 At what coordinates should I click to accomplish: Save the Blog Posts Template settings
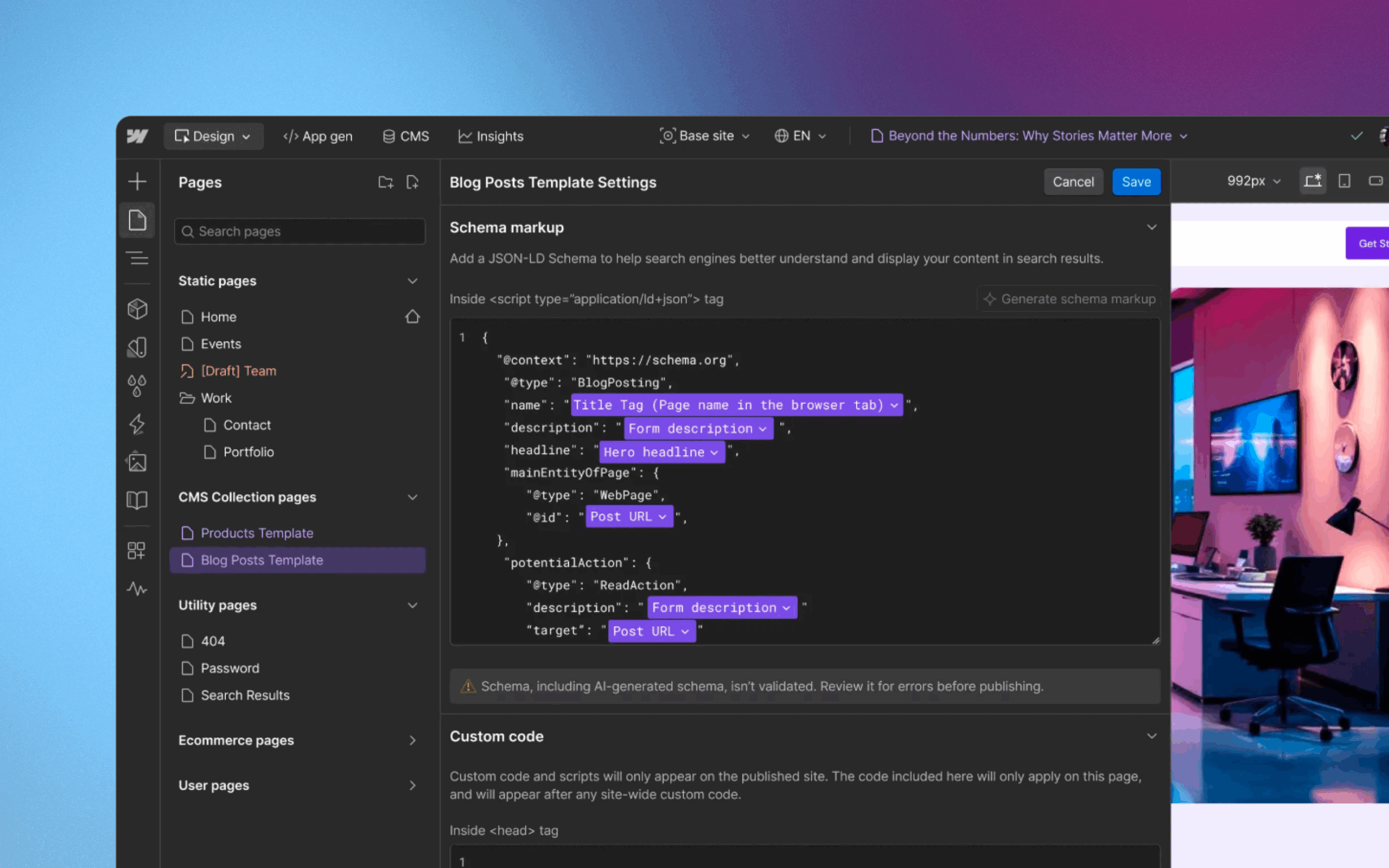coord(1136,182)
